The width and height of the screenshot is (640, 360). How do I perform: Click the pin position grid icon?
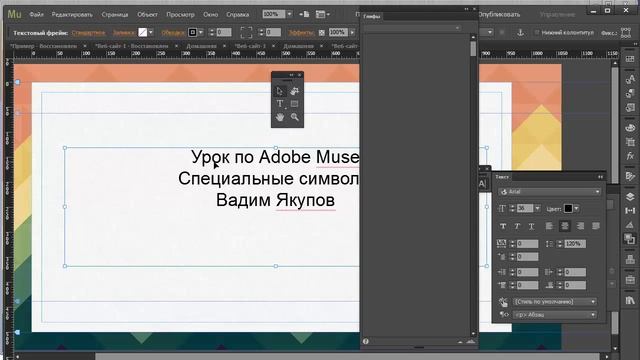[626, 32]
